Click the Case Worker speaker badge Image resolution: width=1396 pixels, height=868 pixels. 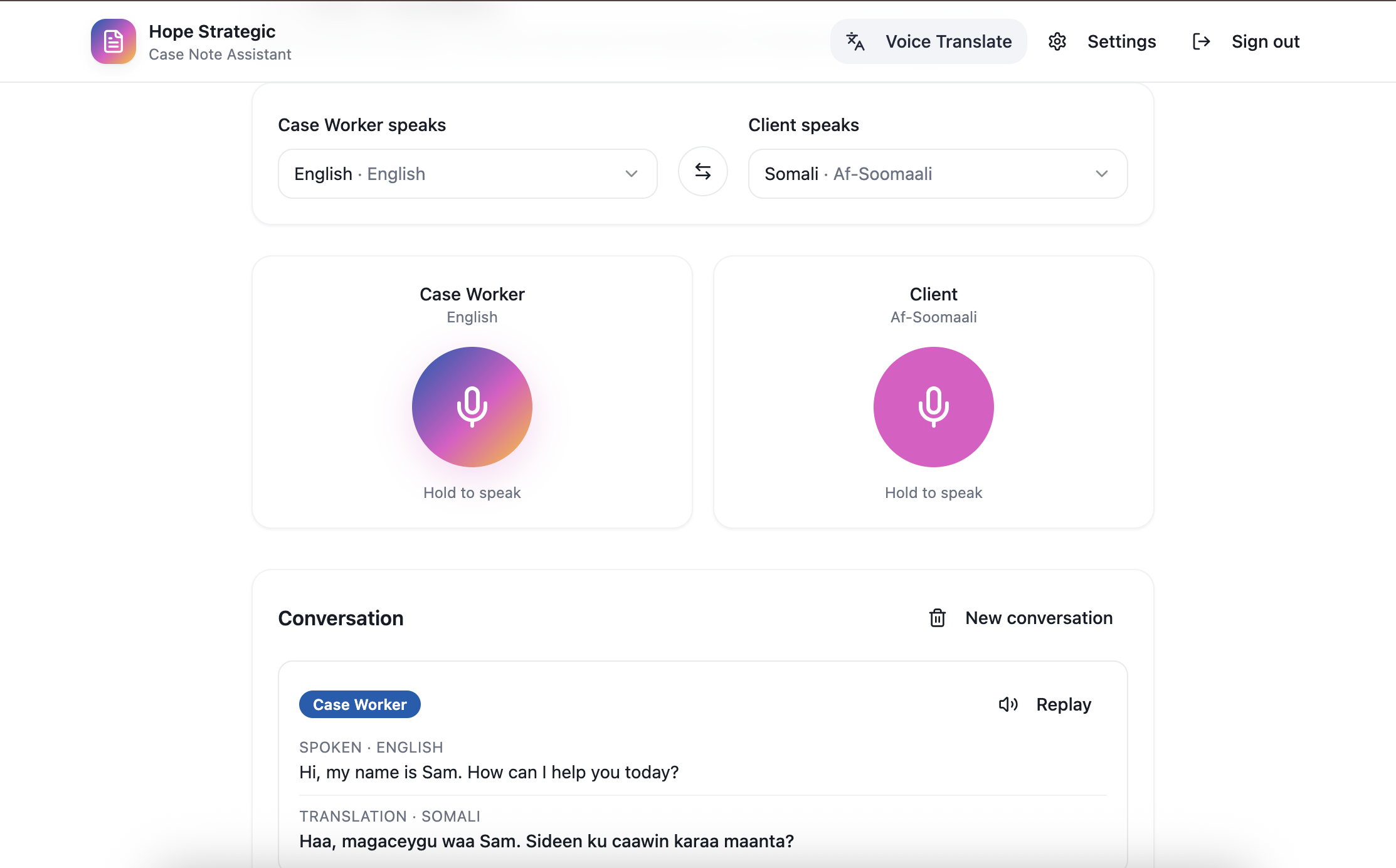359,704
